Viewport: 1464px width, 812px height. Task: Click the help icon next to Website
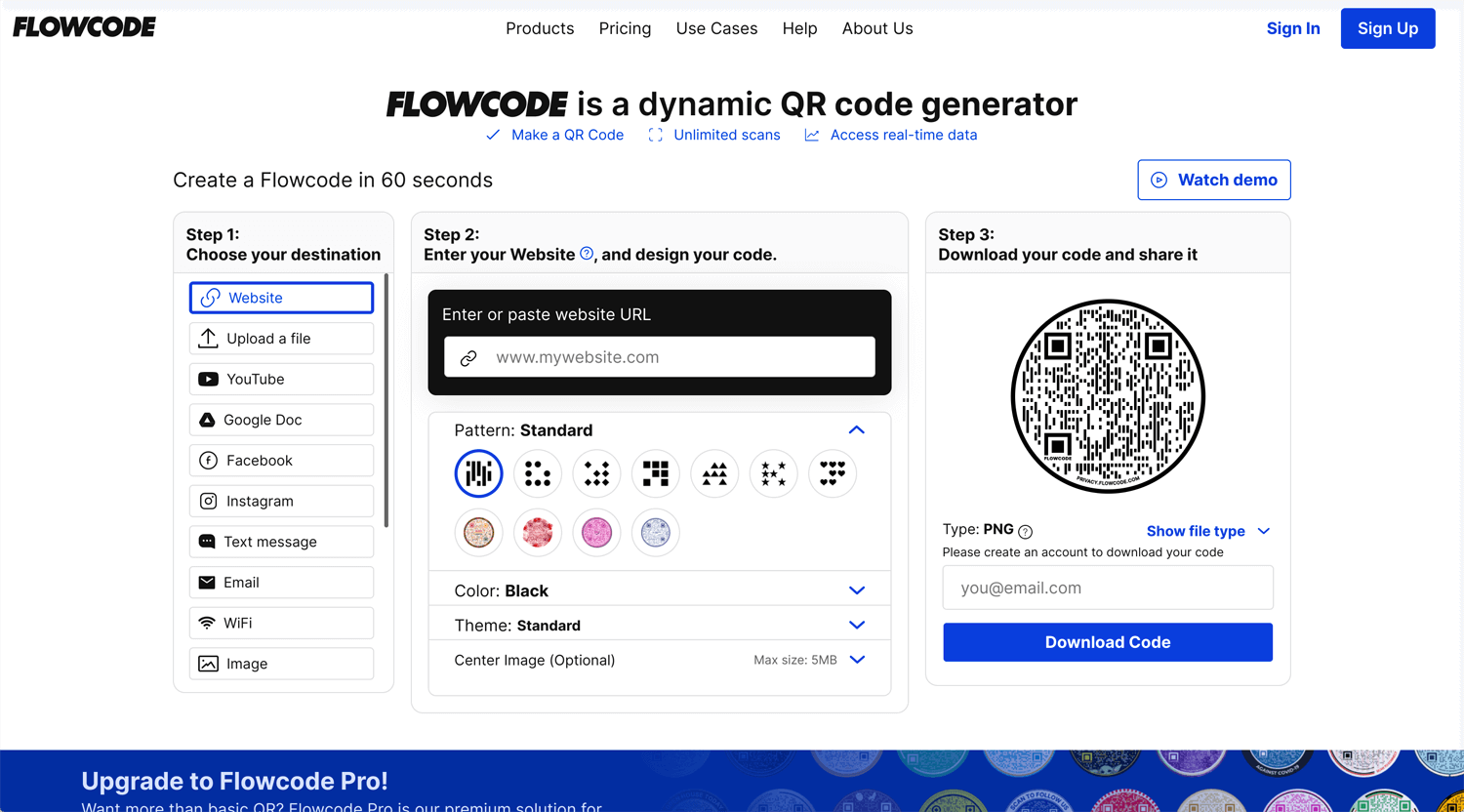coord(587,254)
